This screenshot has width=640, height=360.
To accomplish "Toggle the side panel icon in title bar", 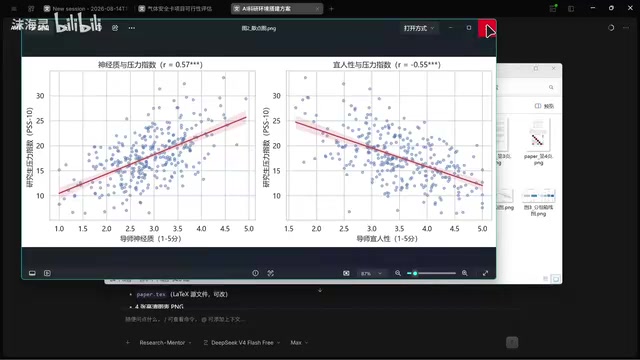I will [x=571, y=9].
